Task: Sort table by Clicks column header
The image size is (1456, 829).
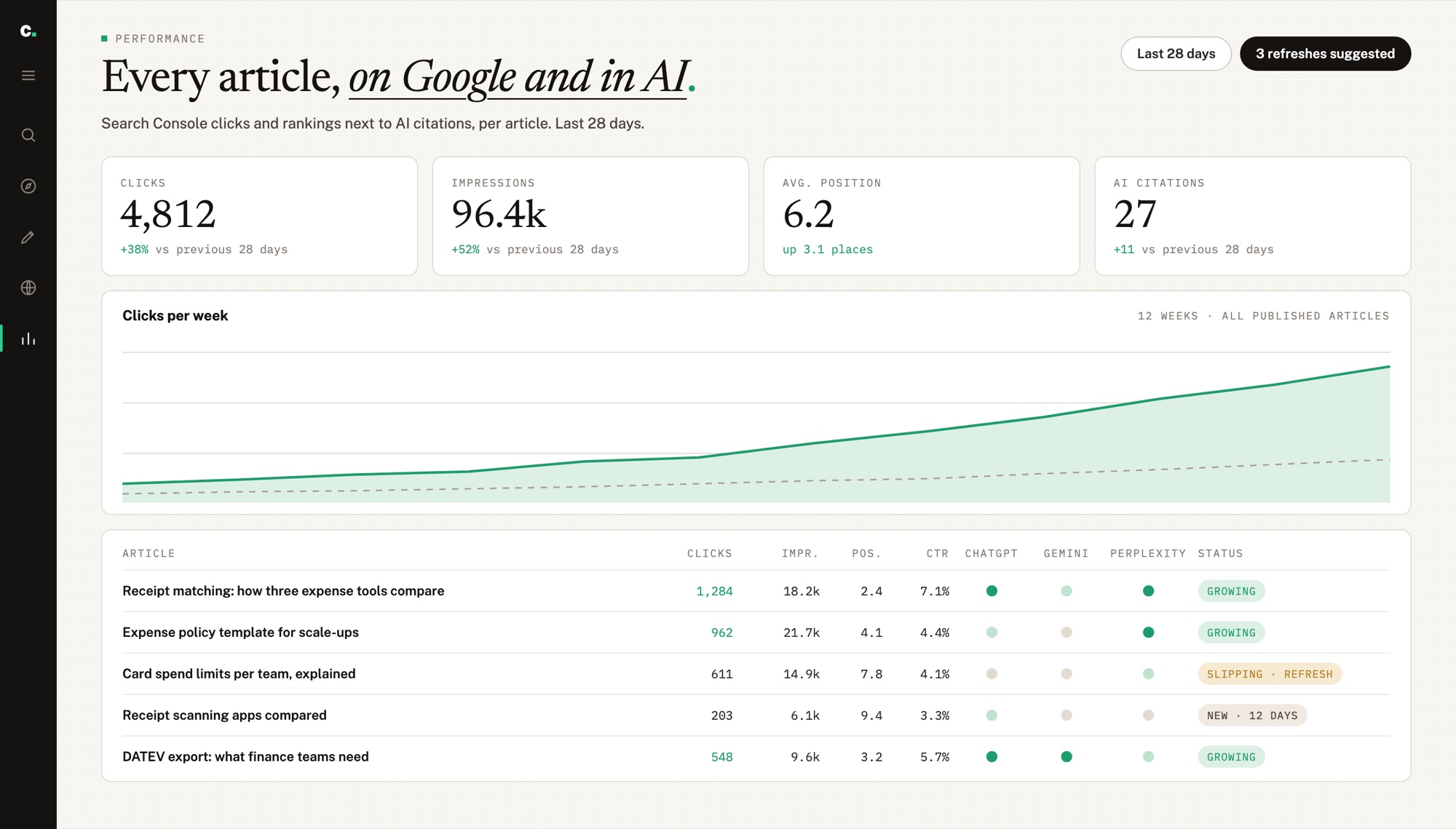Action: (710, 554)
